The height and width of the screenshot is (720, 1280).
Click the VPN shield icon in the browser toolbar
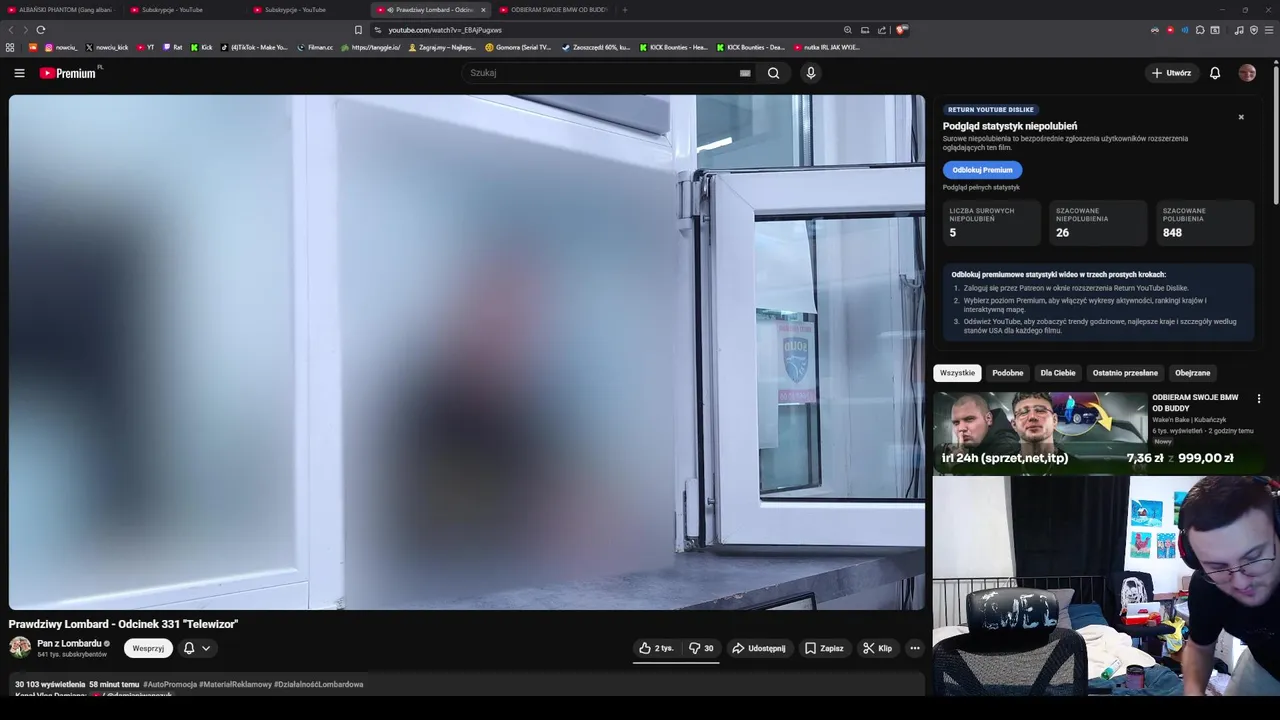point(1254,30)
